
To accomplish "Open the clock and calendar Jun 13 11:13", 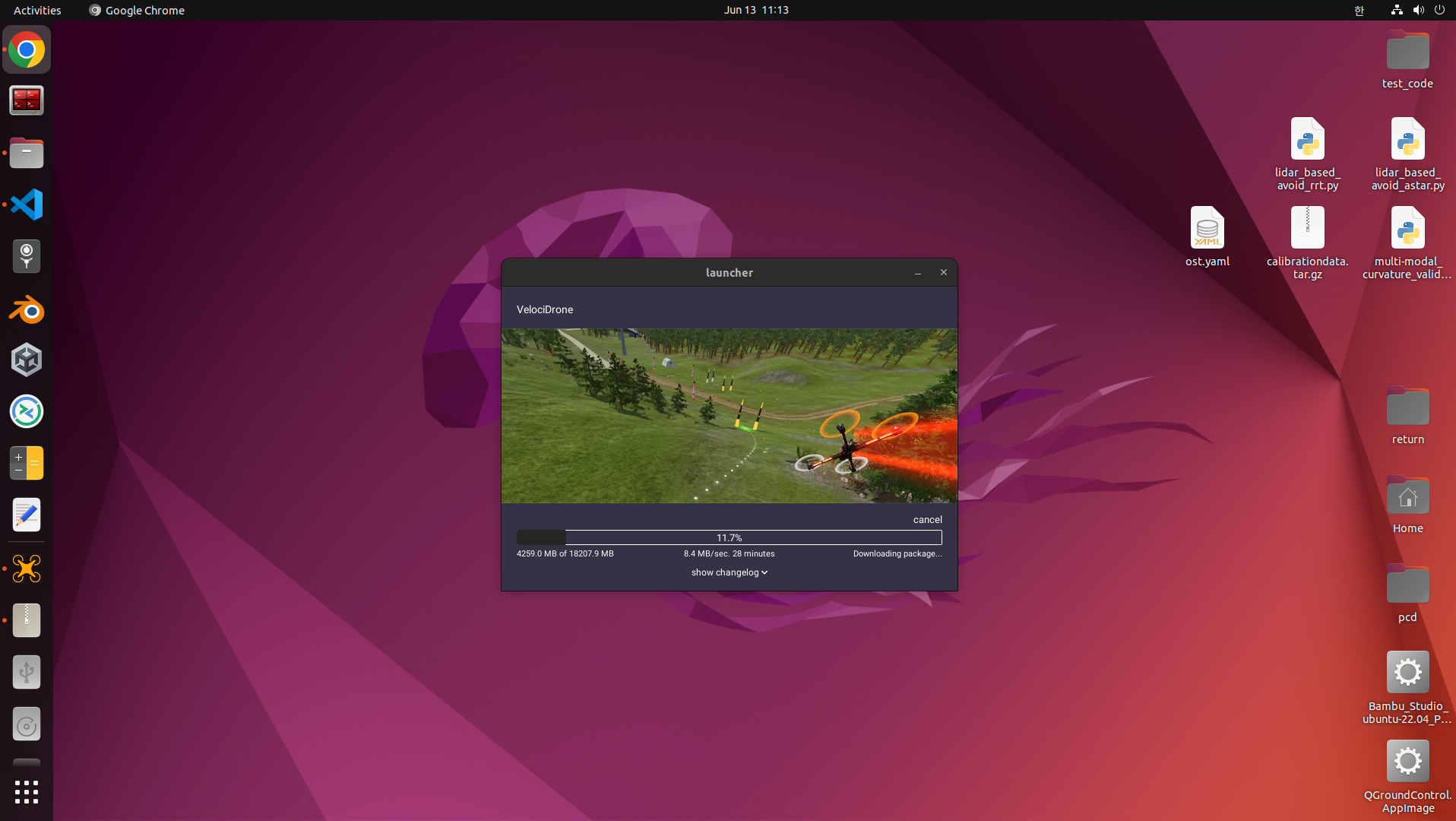I will pos(756,10).
